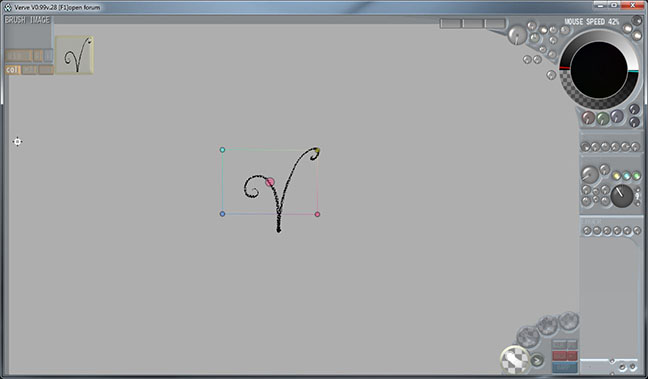This screenshot has width=648, height=379.
Task: Adjust the green color knob
Action: (x=603, y=118)
